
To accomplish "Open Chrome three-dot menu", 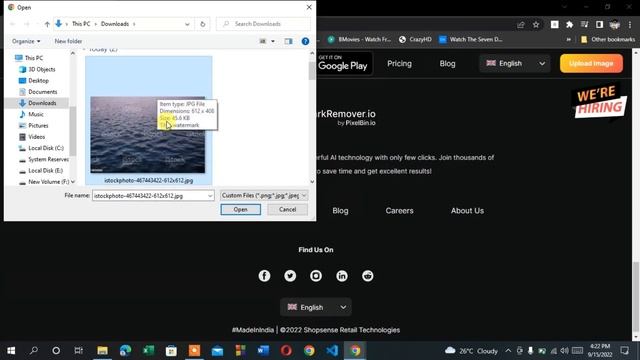I will point(630,25).
